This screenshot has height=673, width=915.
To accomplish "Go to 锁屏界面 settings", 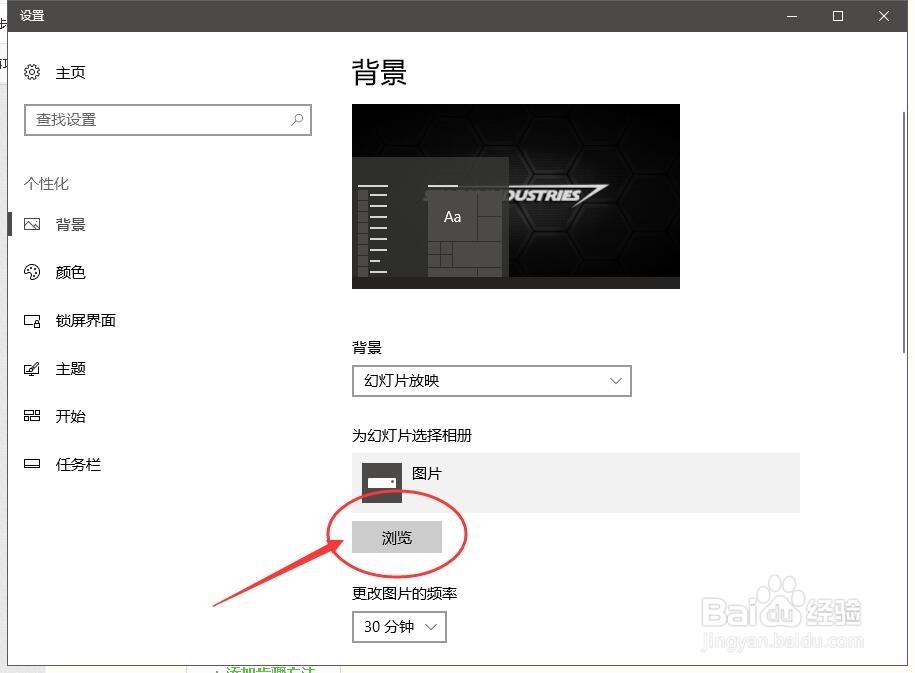I will pos(86,320).
